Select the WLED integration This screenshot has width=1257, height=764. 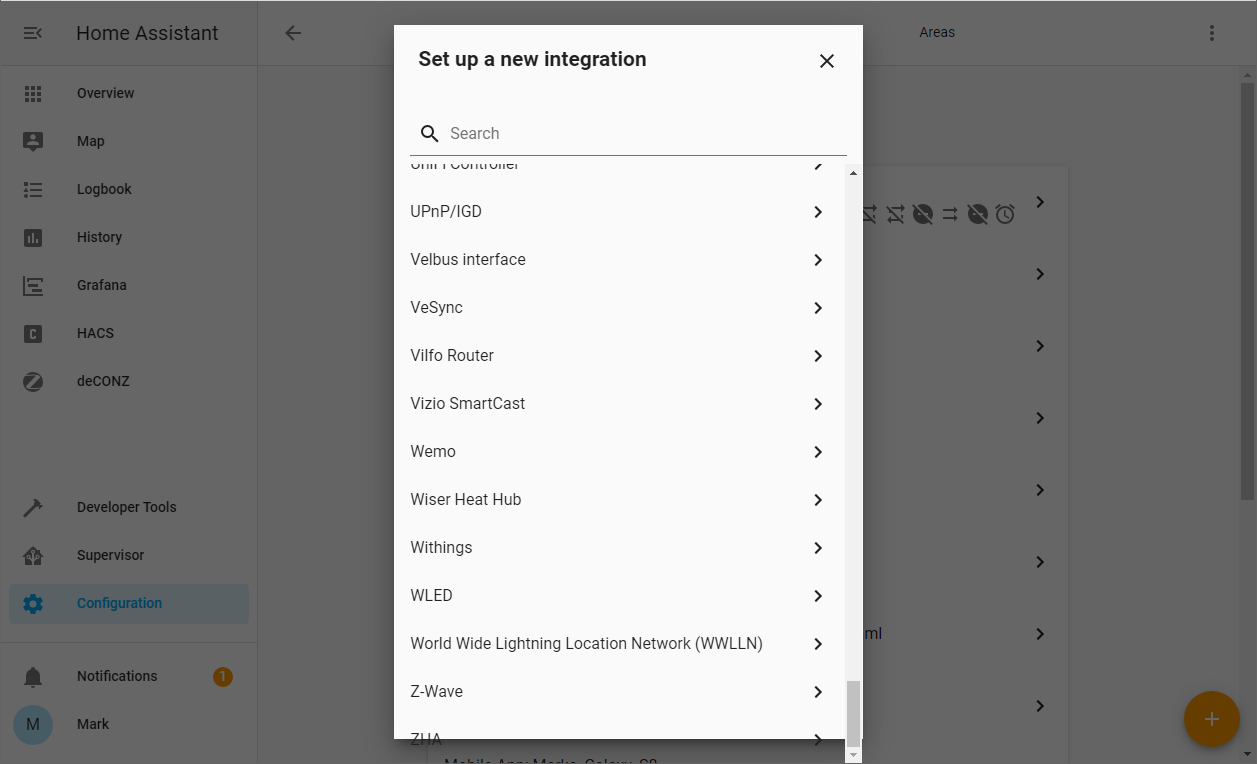tap(618, 596)
